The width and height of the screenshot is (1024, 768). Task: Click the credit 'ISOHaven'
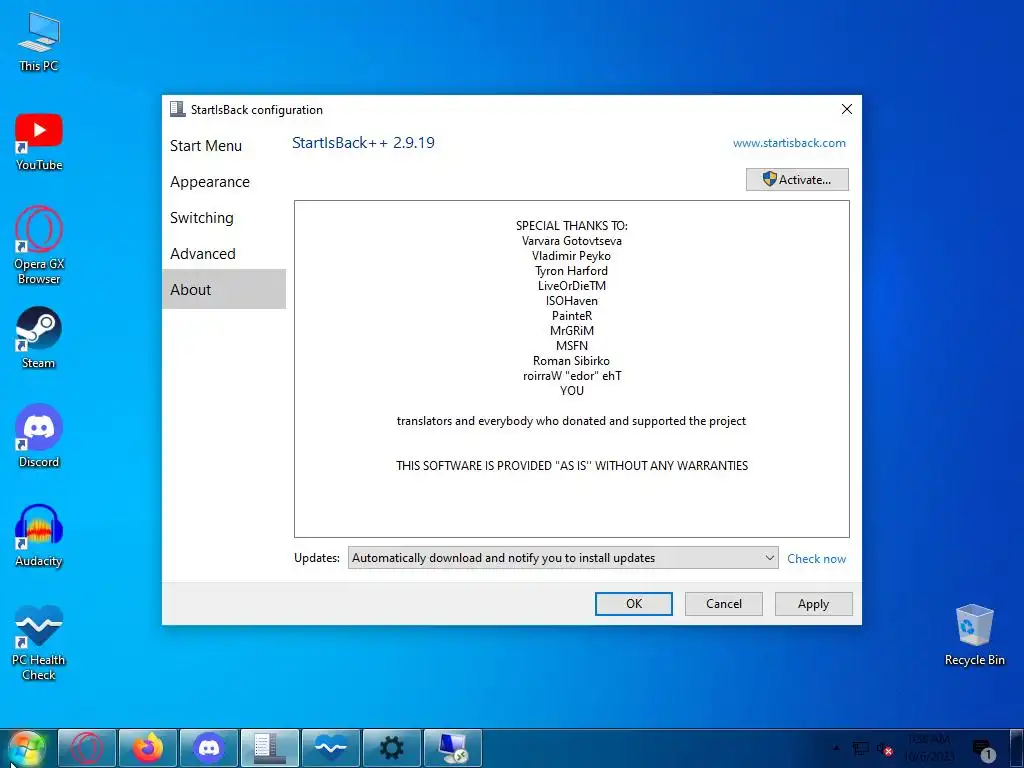coord(571,300)
